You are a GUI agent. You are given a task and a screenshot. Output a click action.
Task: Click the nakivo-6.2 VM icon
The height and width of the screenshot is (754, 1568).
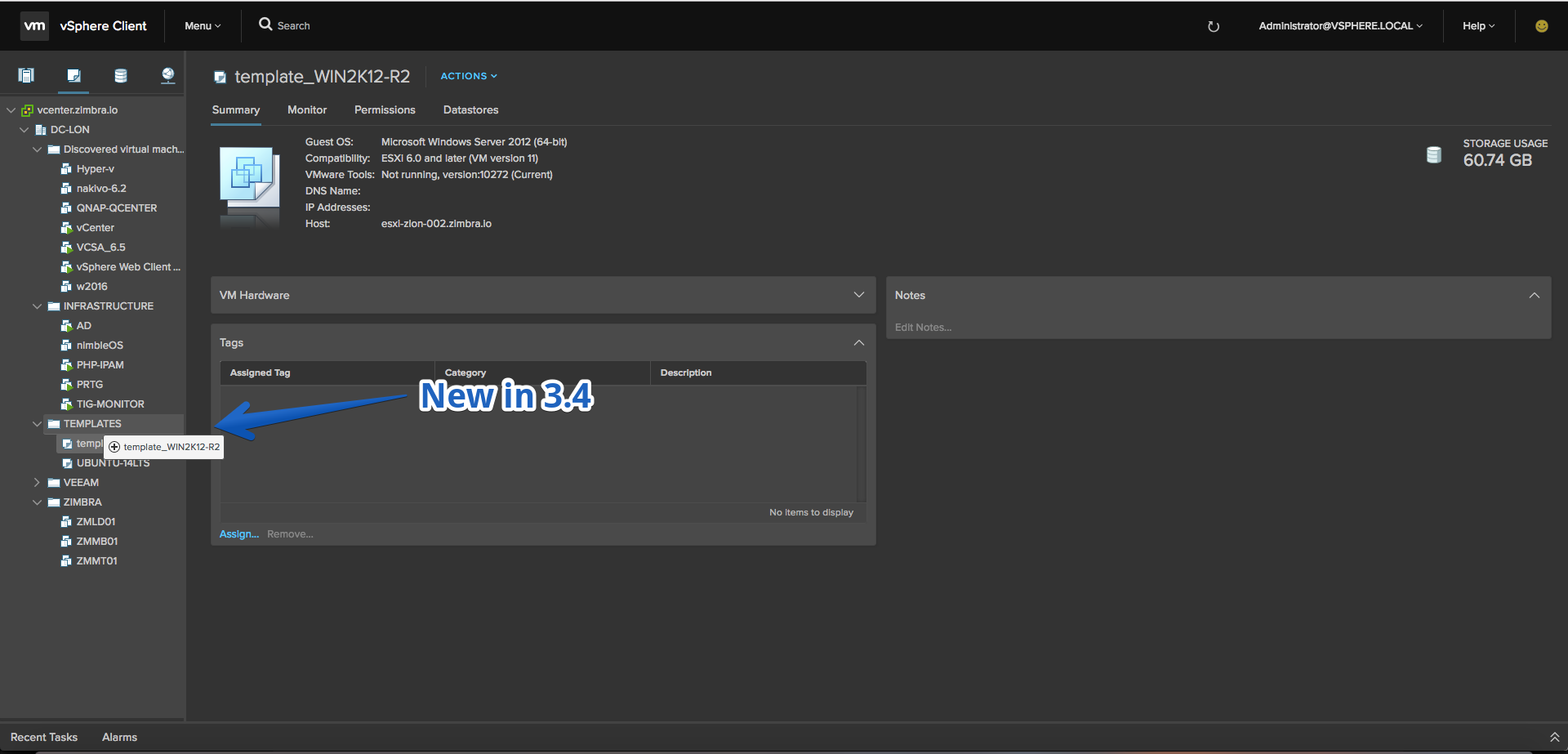pyautogui.click(x=67, y=189)
